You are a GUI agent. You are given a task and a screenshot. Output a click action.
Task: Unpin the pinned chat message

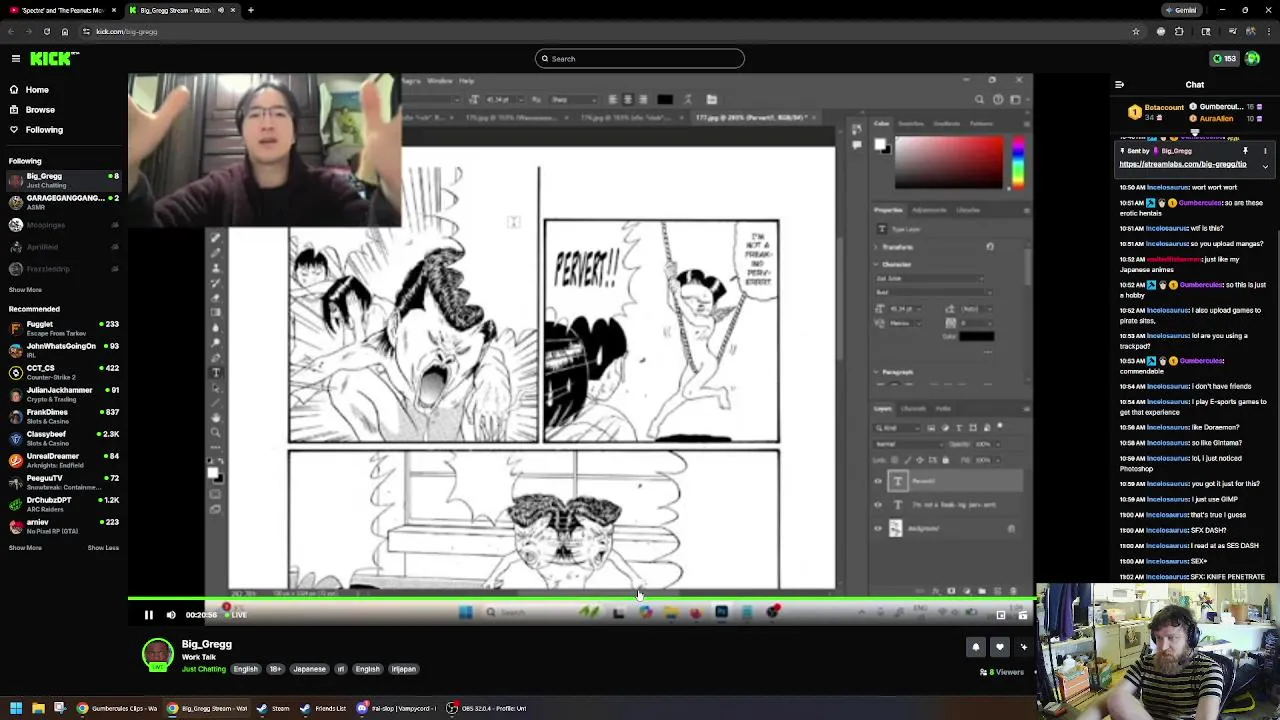click(x=1245, y=151)
